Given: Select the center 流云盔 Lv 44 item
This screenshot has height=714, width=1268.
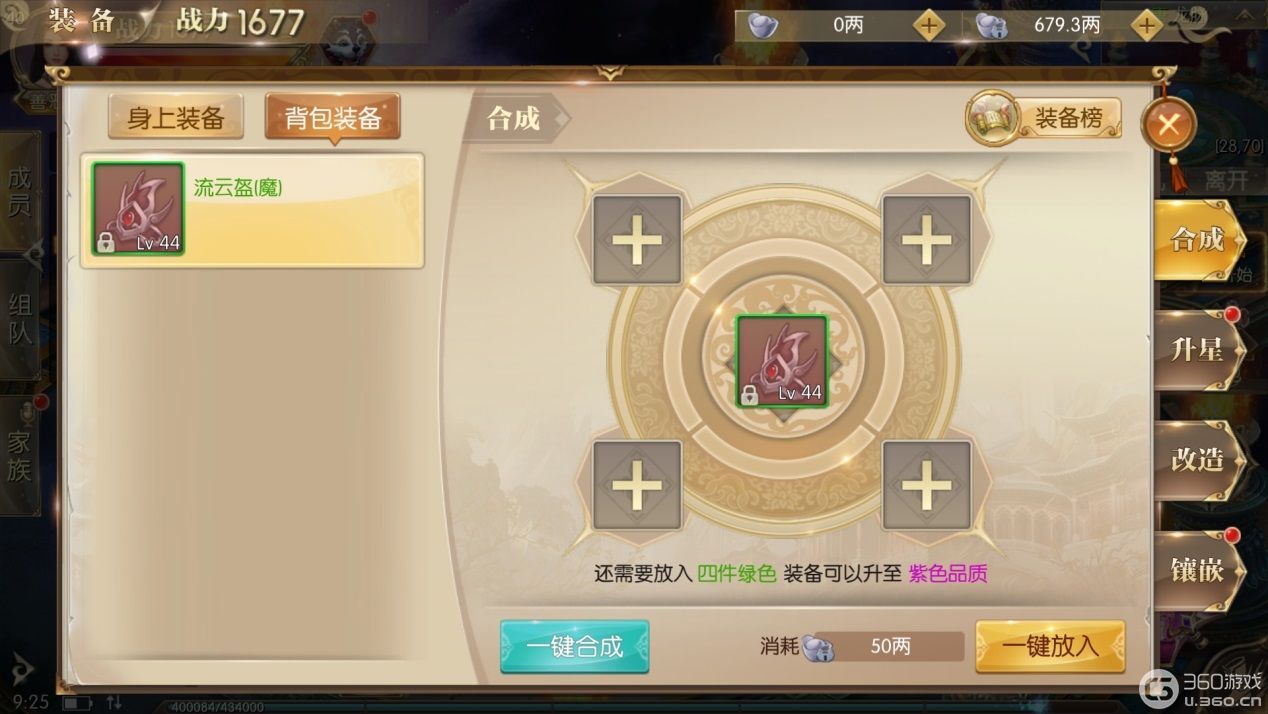Looking at the screenshot, I should [x=782, y=361].
